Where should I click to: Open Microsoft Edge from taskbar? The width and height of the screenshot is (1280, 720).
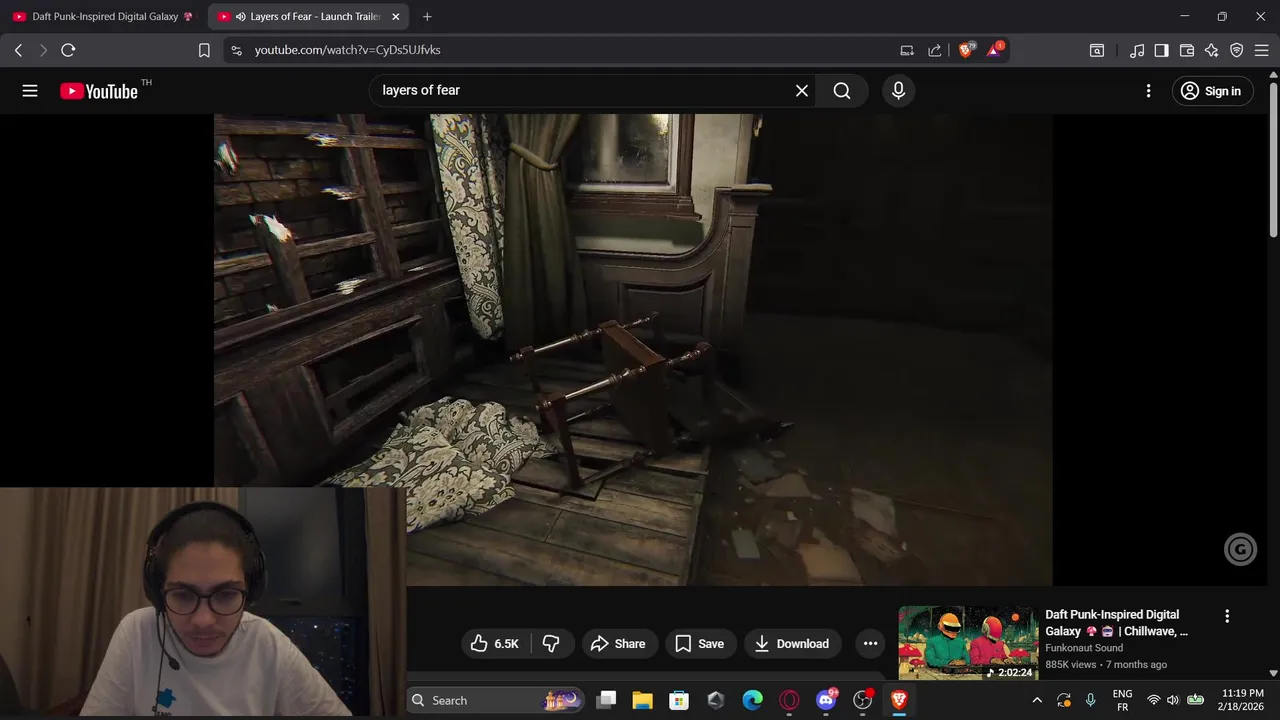click(x=752, y=700)
